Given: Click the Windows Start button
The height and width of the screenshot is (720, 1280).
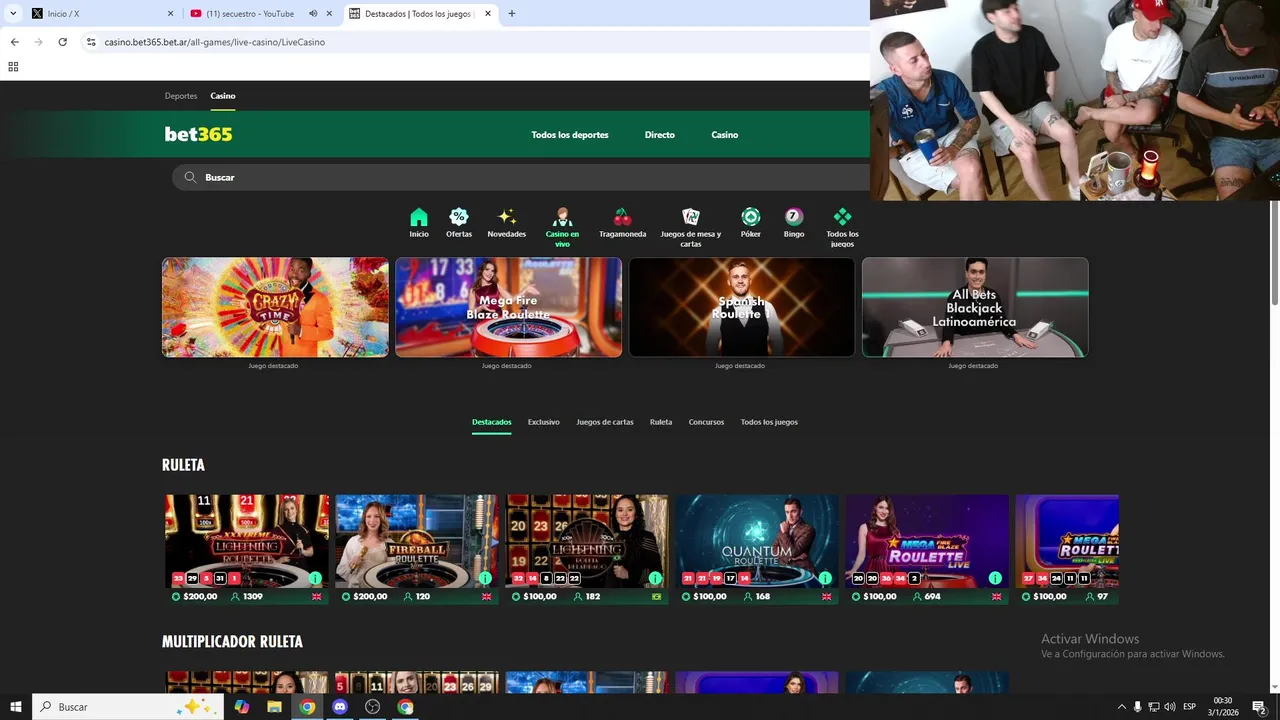Looking at the screenshot, I should (16, 707).
